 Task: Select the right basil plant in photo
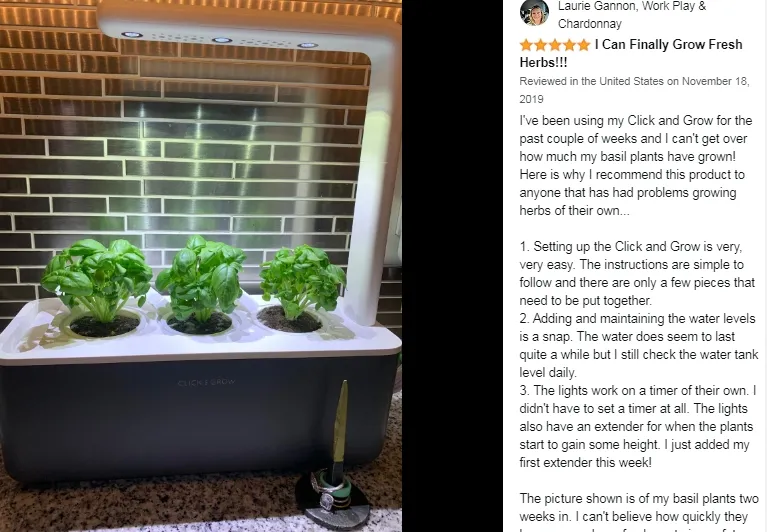(x=302, y=281)
